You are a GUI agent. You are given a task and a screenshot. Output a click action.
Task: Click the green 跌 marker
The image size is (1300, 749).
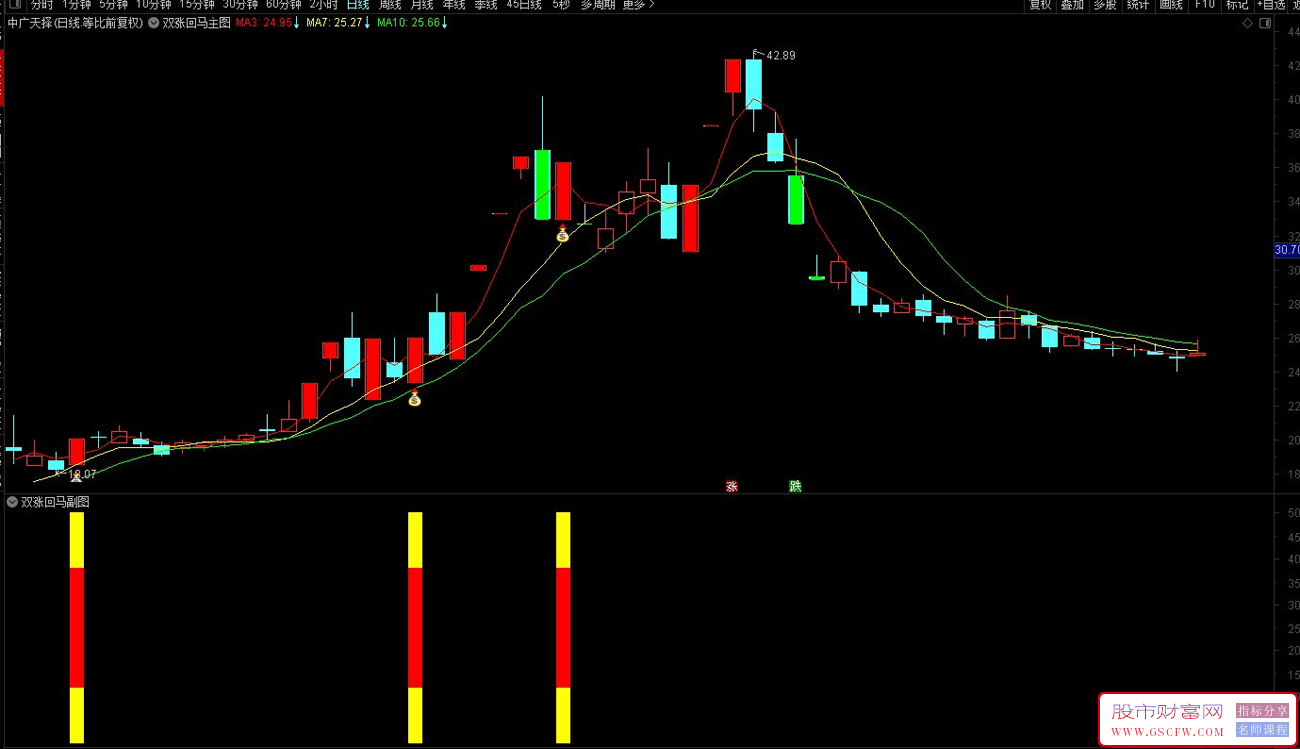coord(795,486)
